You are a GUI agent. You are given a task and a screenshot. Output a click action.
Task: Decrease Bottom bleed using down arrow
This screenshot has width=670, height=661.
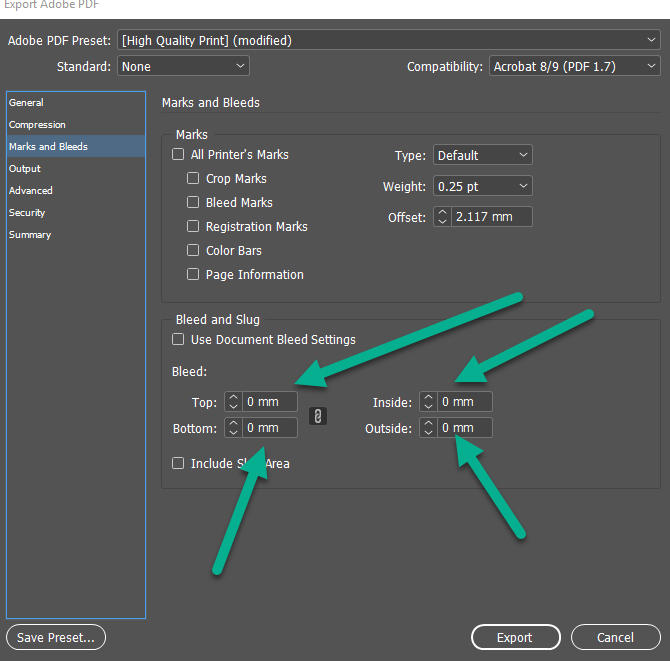tap(233, 432)
